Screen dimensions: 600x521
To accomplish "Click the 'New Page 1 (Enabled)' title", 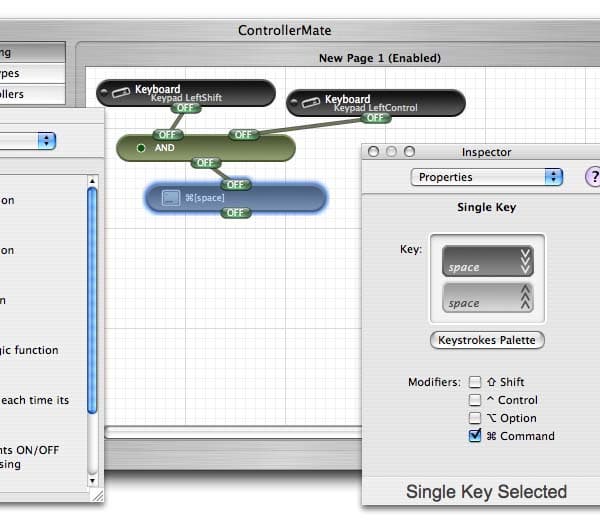I will tap(380, 58).
